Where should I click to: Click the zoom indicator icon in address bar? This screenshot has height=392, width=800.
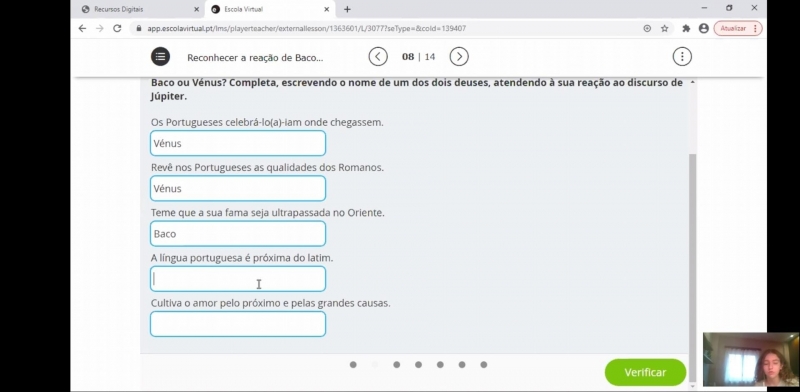tap(647, 29)
